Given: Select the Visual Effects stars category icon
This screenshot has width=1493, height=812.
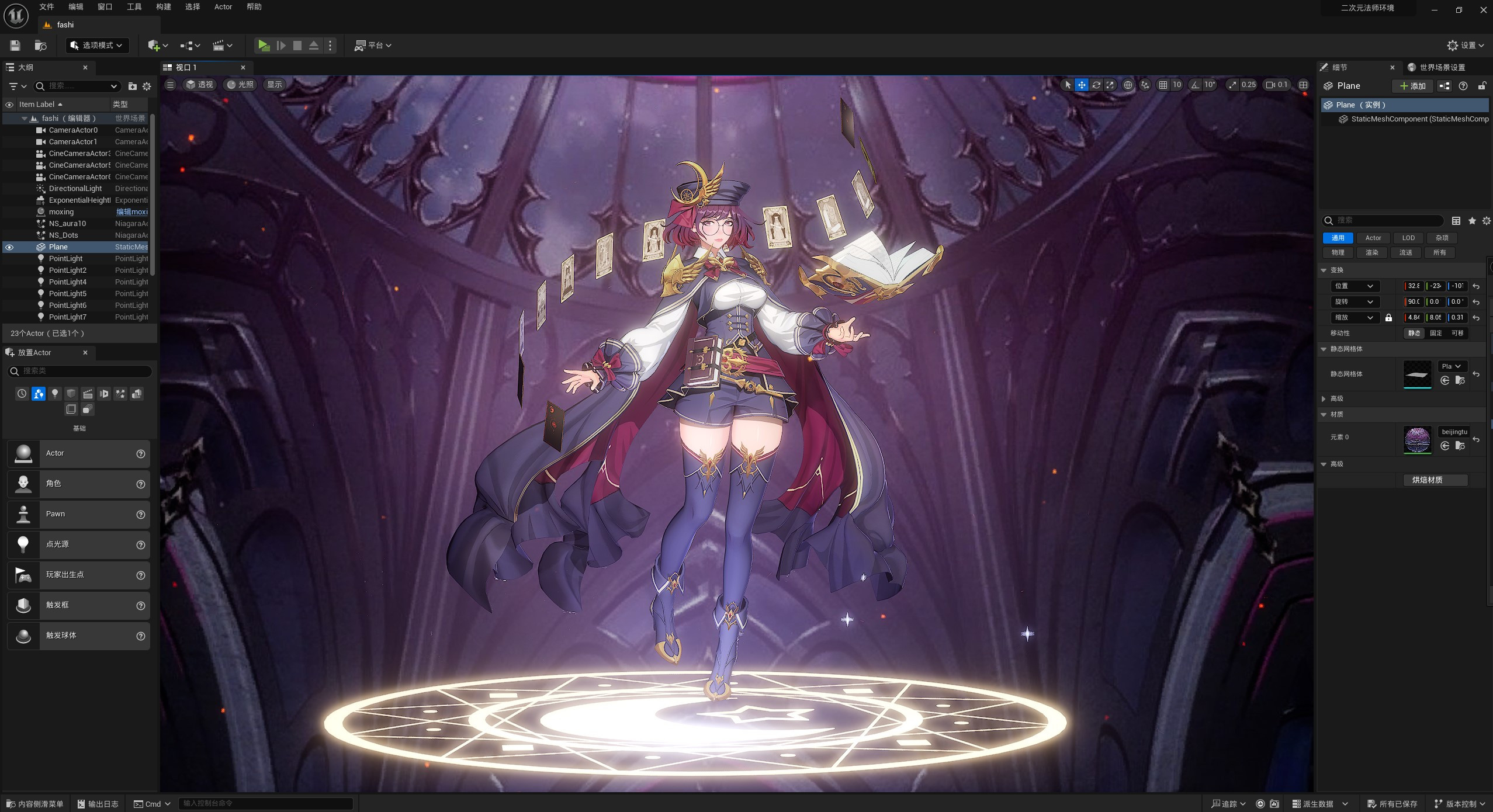Looking at the screenshot, I should point(120,394).
